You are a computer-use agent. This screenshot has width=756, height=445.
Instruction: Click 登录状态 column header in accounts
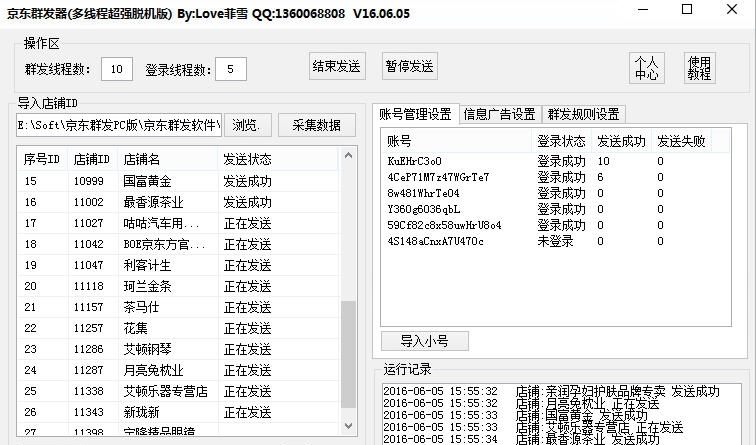[x=561, y=141]
